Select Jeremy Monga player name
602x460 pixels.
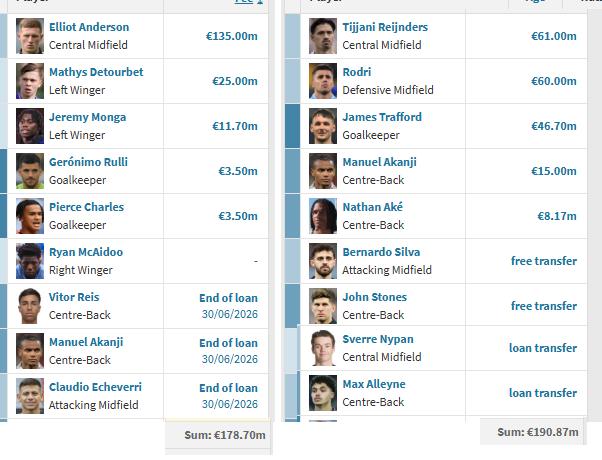coord(88,117)
